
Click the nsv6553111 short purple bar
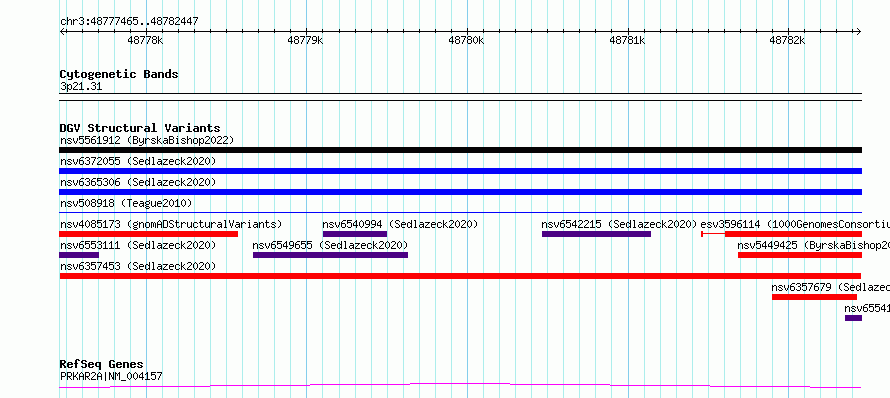tap(79, 255)
